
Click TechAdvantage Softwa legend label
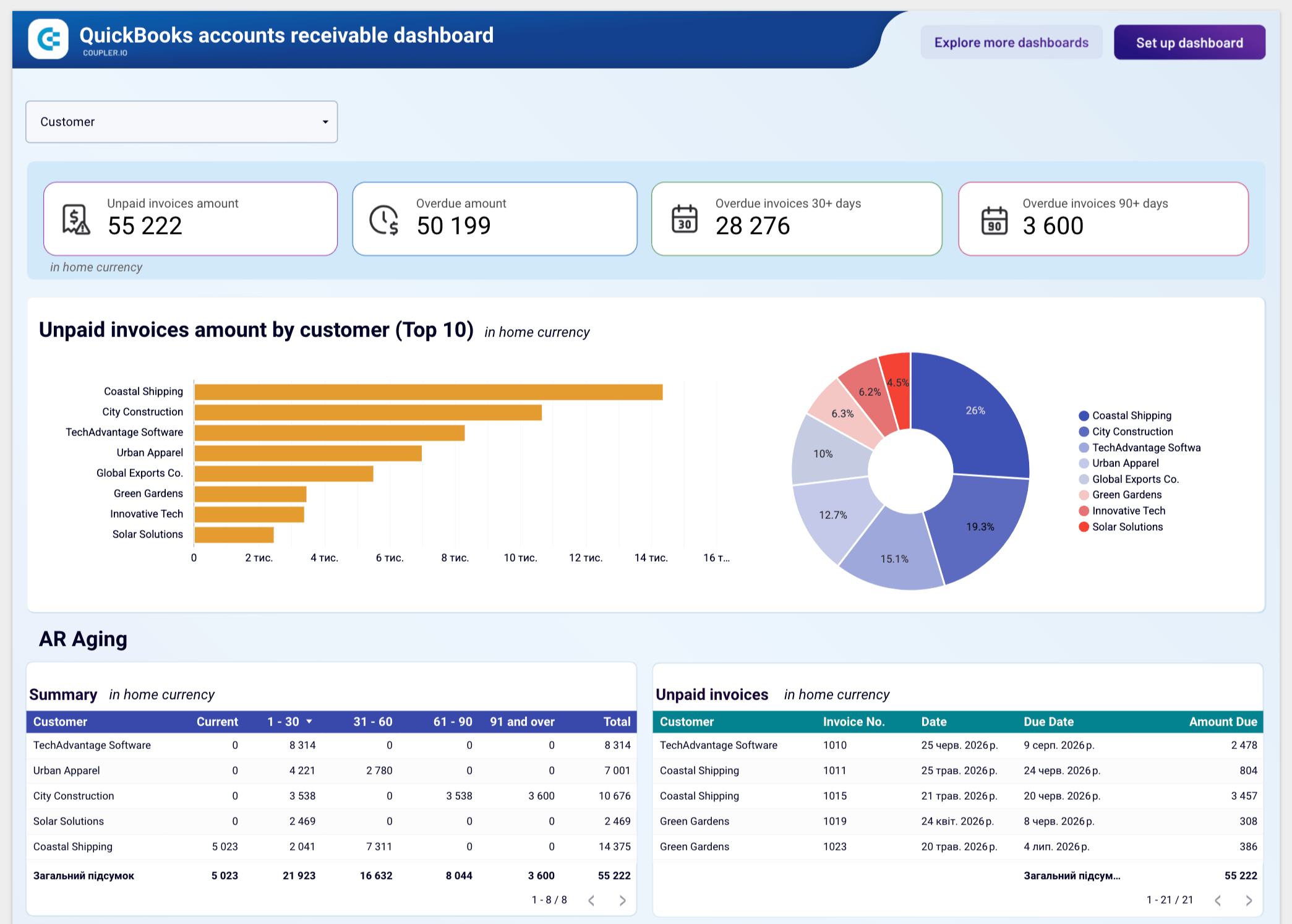pos(1147,448)
